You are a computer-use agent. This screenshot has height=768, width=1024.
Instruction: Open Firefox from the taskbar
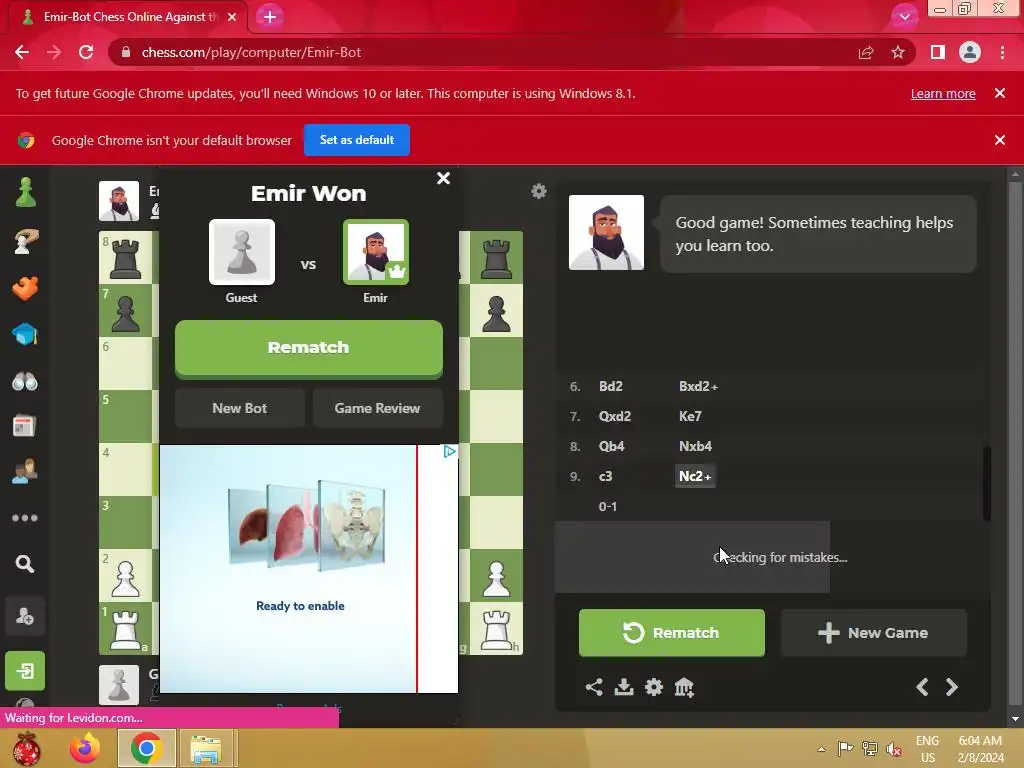pyautogui.click(x=85, y=748)
